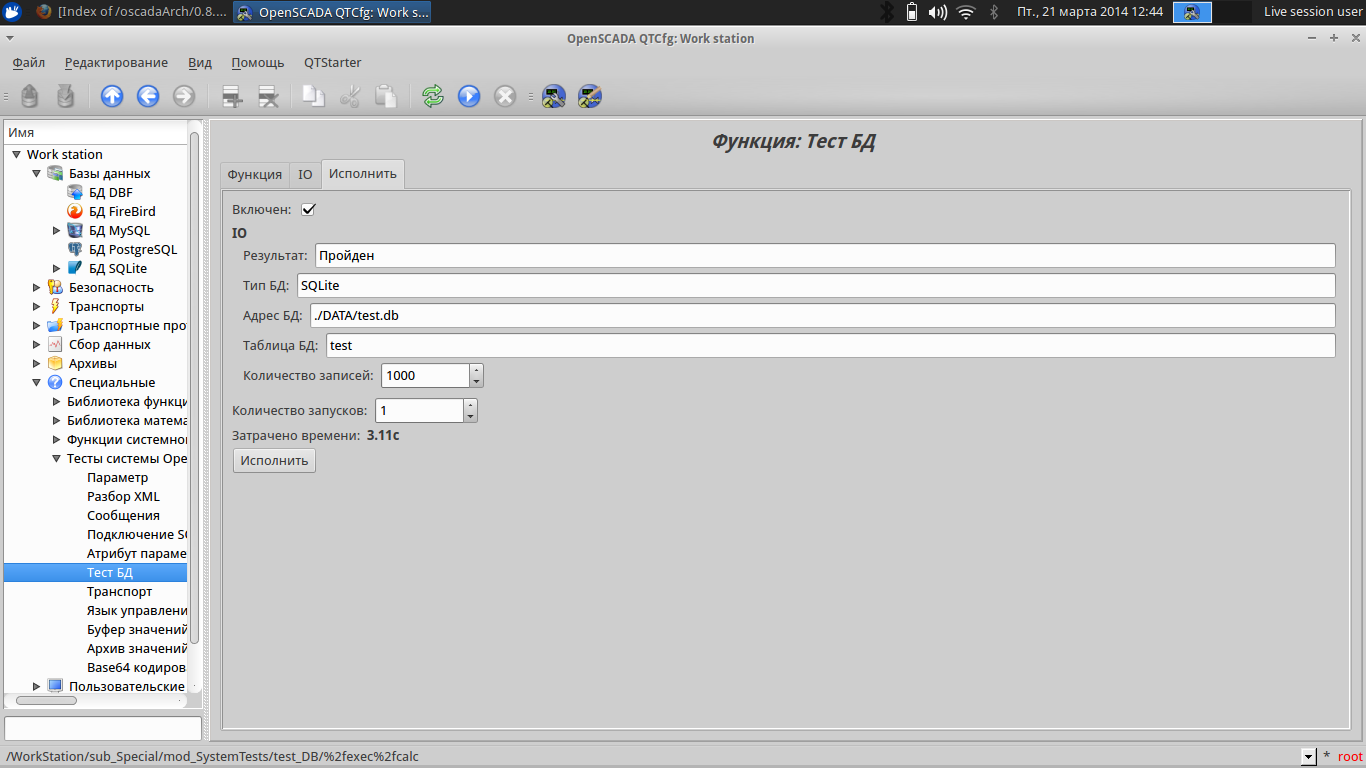Viewport: 1366px width, 768px height.
Task: Increase the Количество записей spinner value
Action: pyautogui.click(x=476, y=370)
